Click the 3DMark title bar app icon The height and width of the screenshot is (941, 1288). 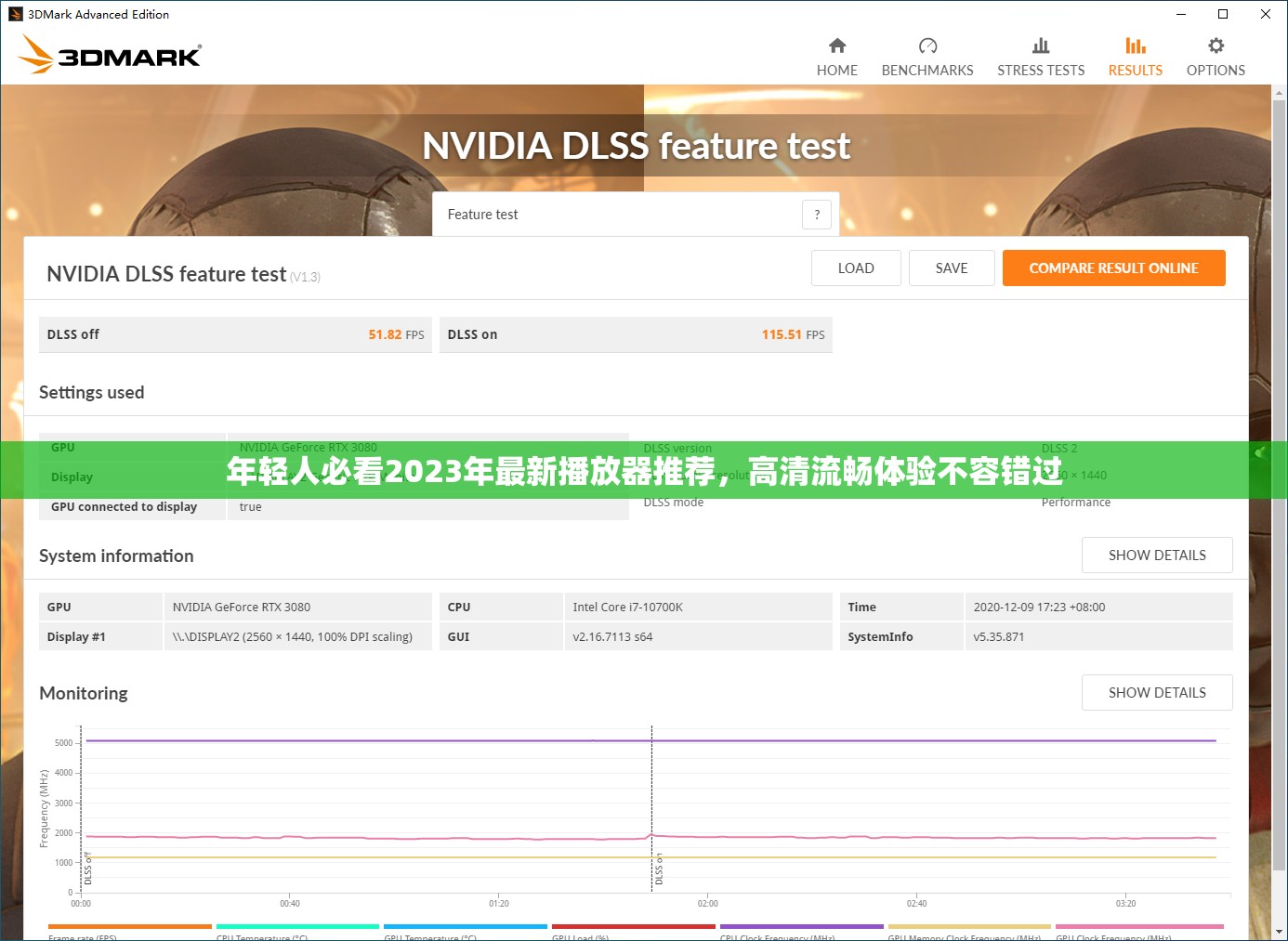click(15, 14)
